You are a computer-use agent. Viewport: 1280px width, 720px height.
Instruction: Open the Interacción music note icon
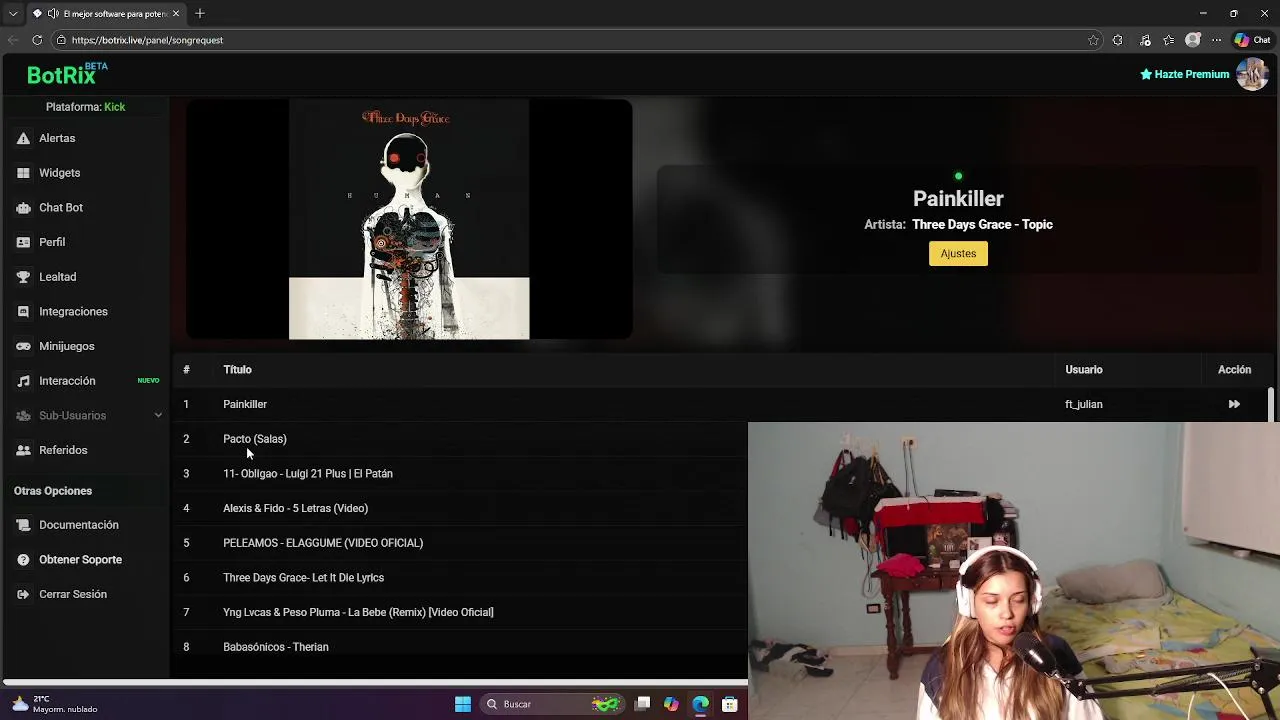[x=23, y=381]
